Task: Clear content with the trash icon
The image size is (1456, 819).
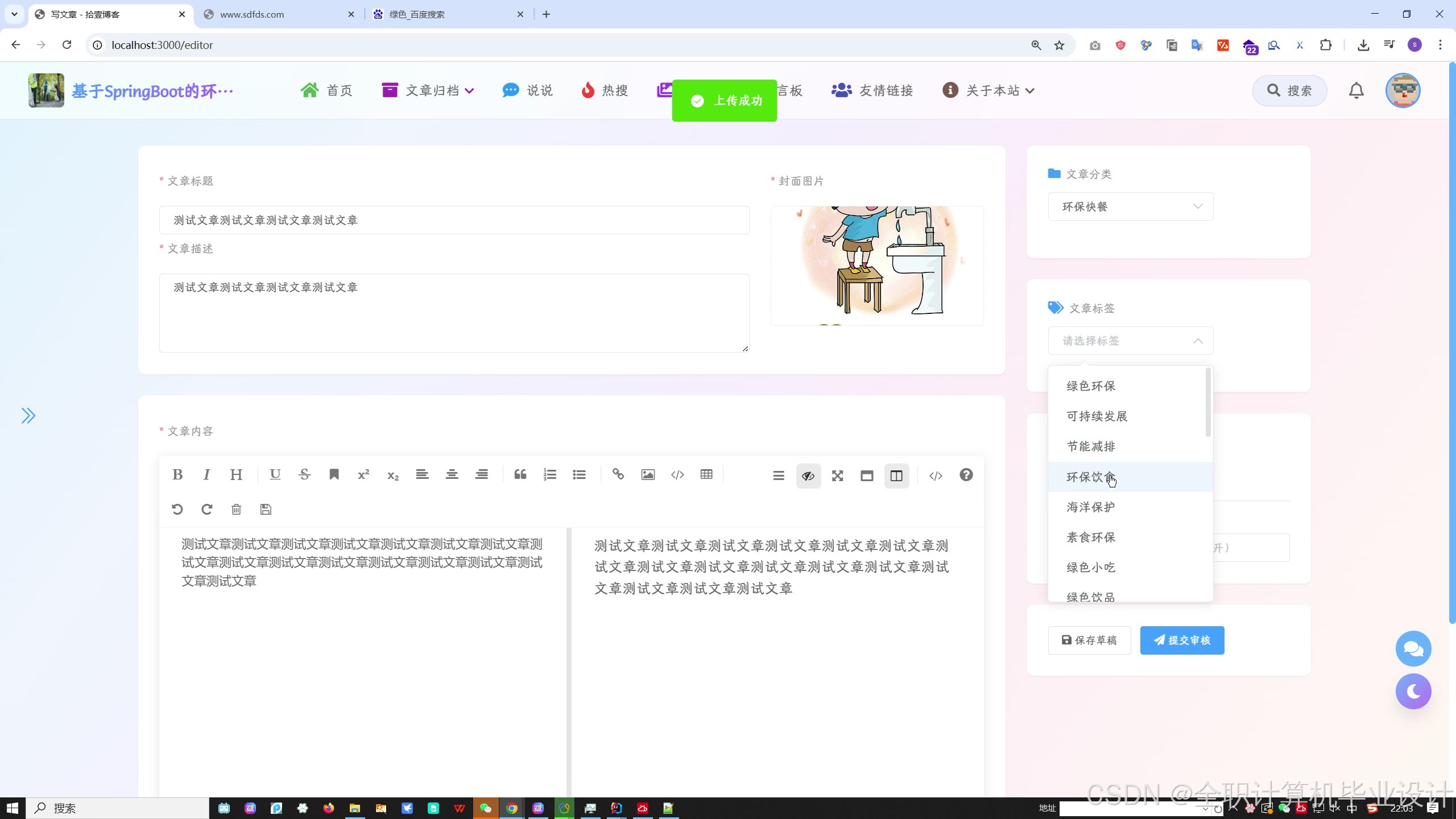Action: 236,509
